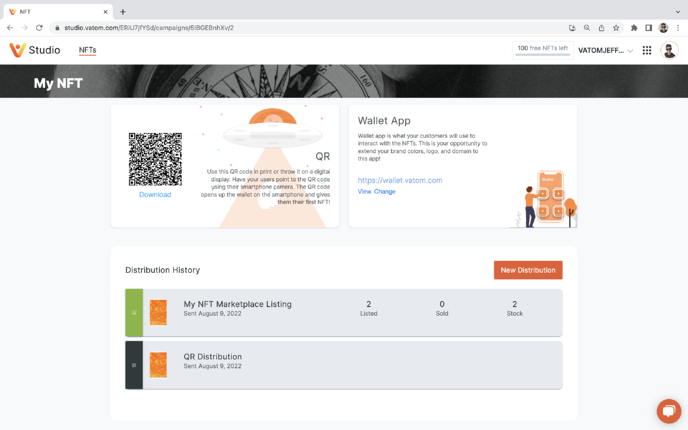688x430 pixels.
Task: Go back in browser
Action: click(10, 28)
